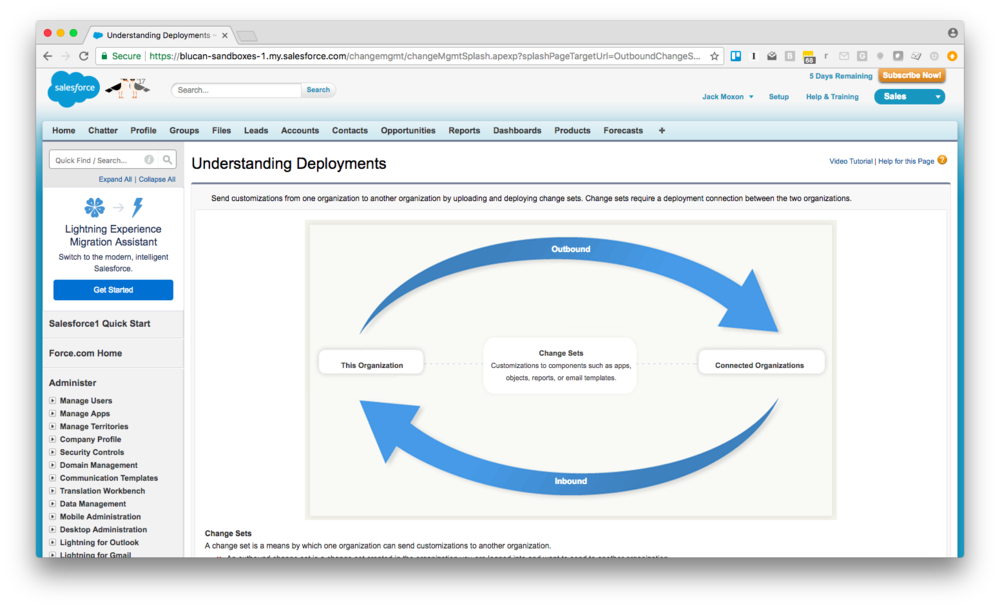The width and height of the screenshot is (1000, 609).
Task: Open the Sales app picker dropdown
Action: point(909,96)
